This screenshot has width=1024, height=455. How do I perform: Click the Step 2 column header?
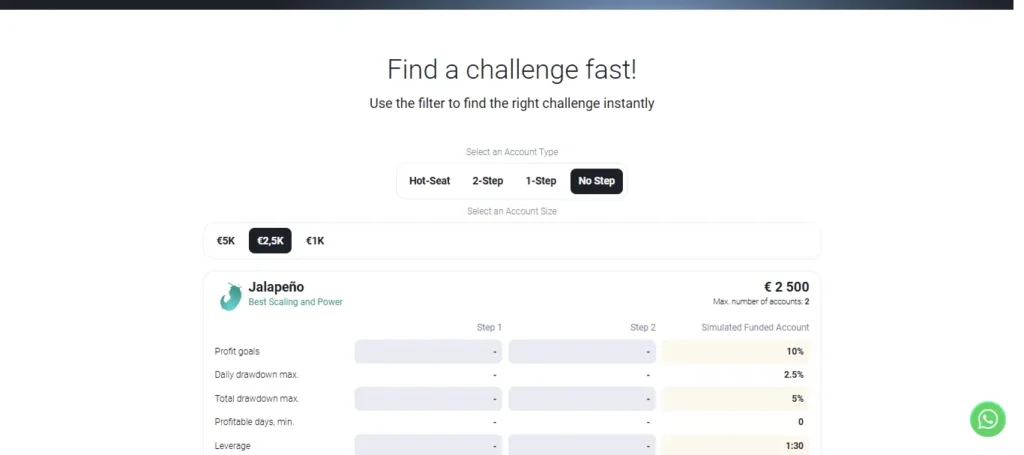(643, 328)
